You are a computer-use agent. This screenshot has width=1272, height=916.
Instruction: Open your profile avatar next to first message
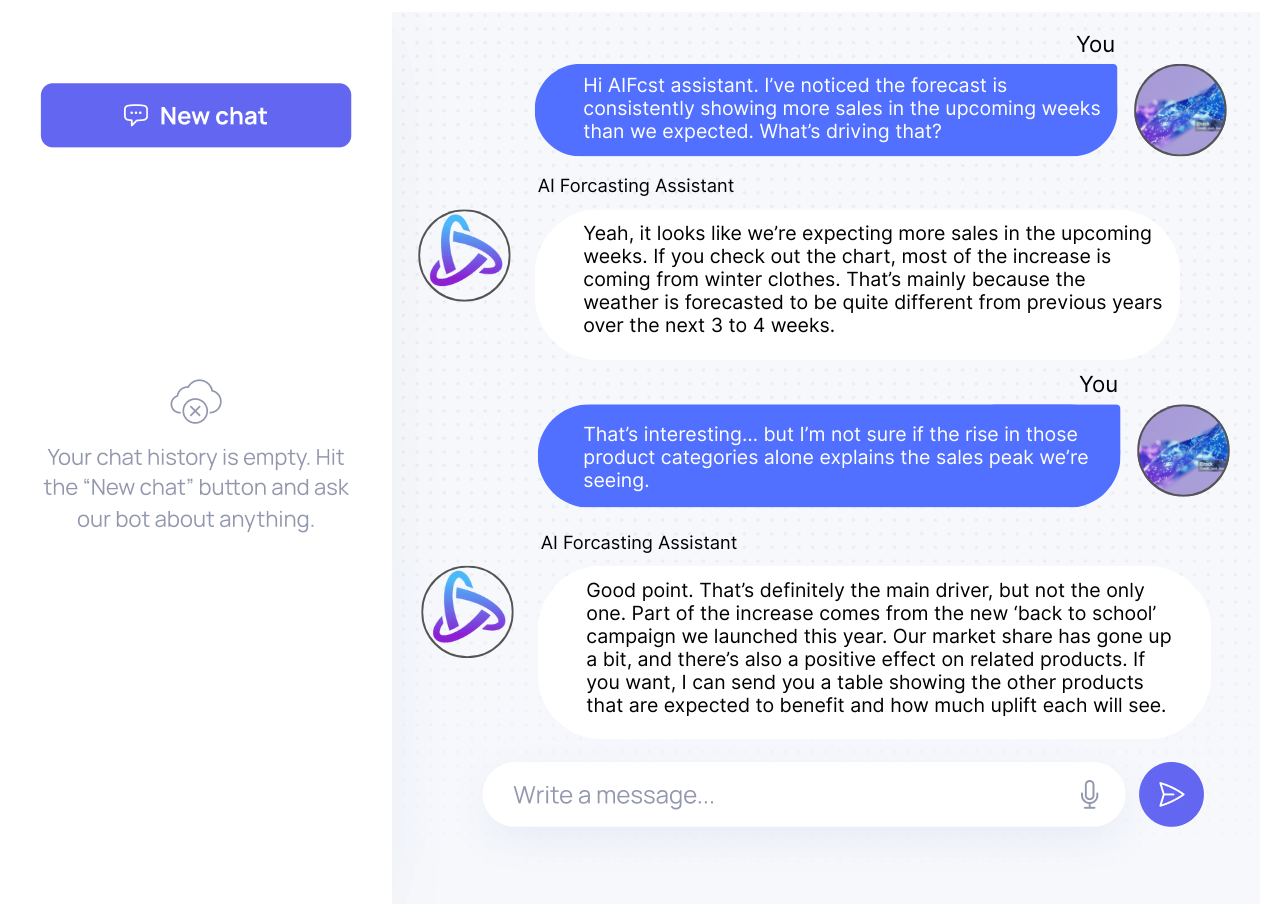tap(1180, 110)
